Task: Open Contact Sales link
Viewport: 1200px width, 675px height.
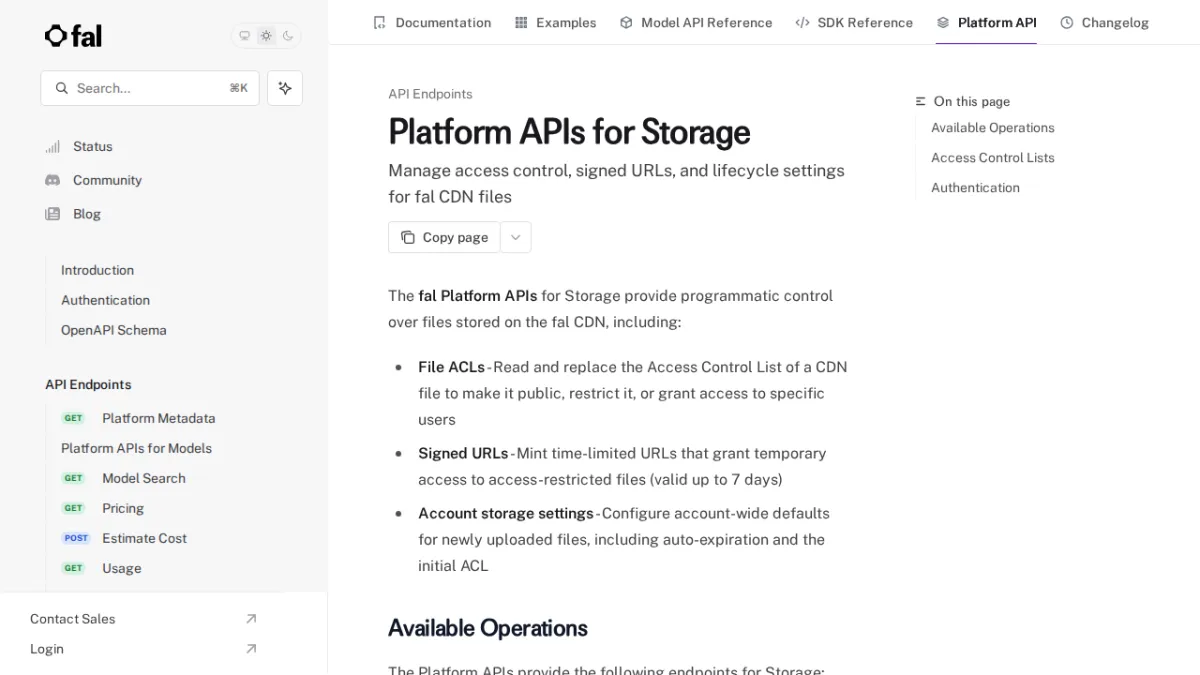Action: [x=72, y=619]
